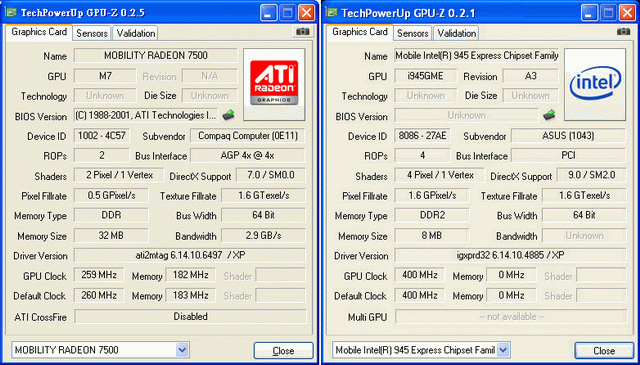Image resolution: width=640 pixels, height=365 pixels.
Task: Click Default Clock value 260 MHz
Action: point(99,295)
